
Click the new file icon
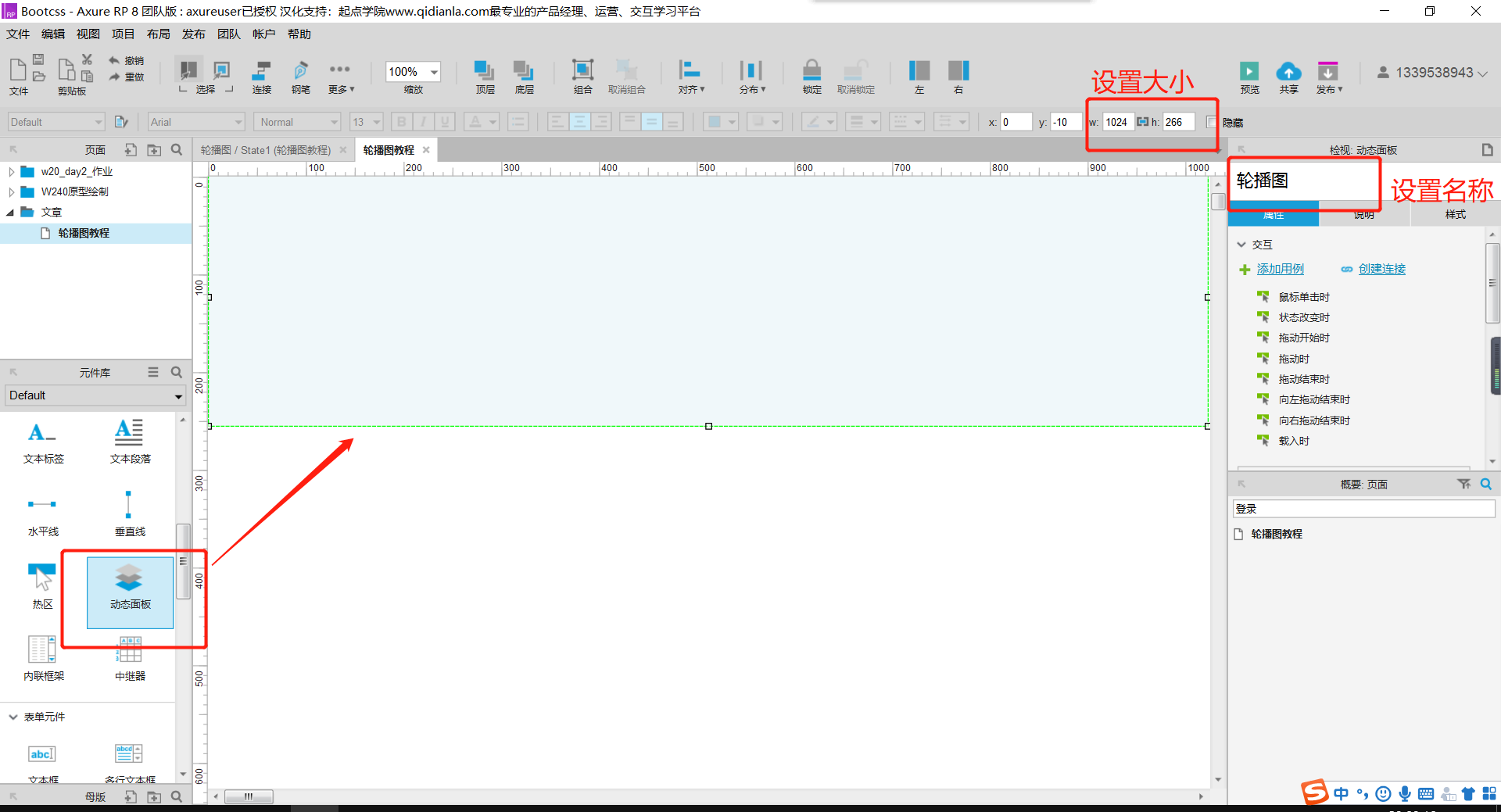pyautogui.click(x=18, y=69)
